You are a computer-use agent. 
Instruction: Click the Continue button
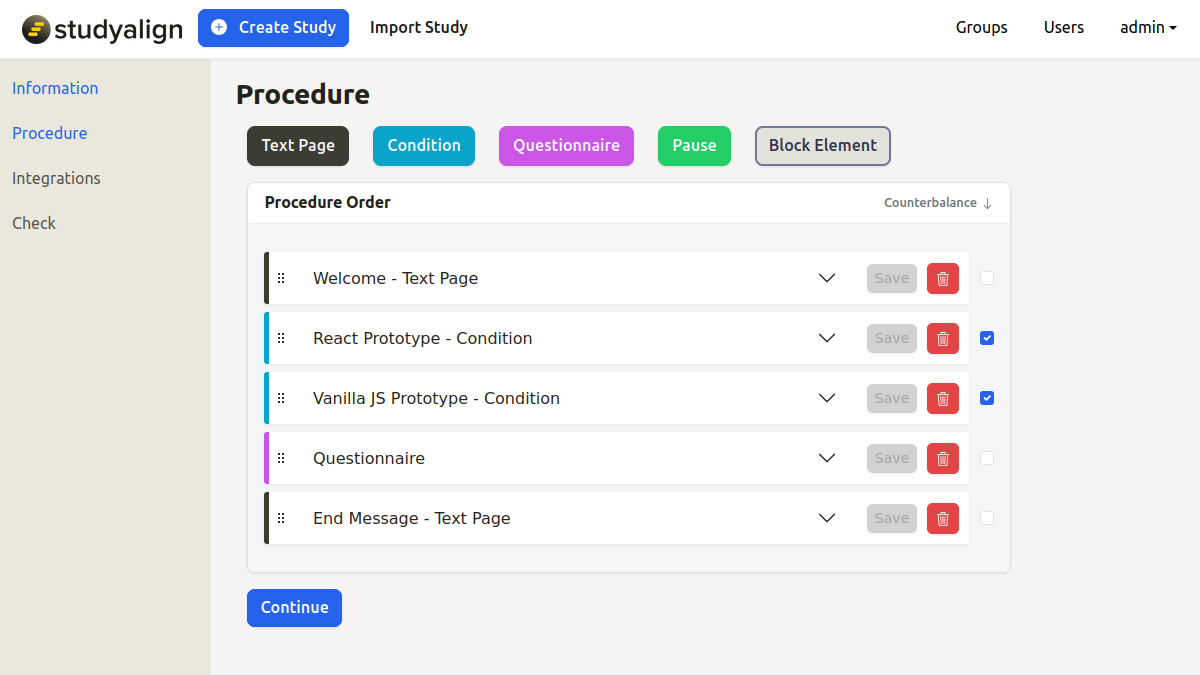pyautogui.click(x=294, y=608)
